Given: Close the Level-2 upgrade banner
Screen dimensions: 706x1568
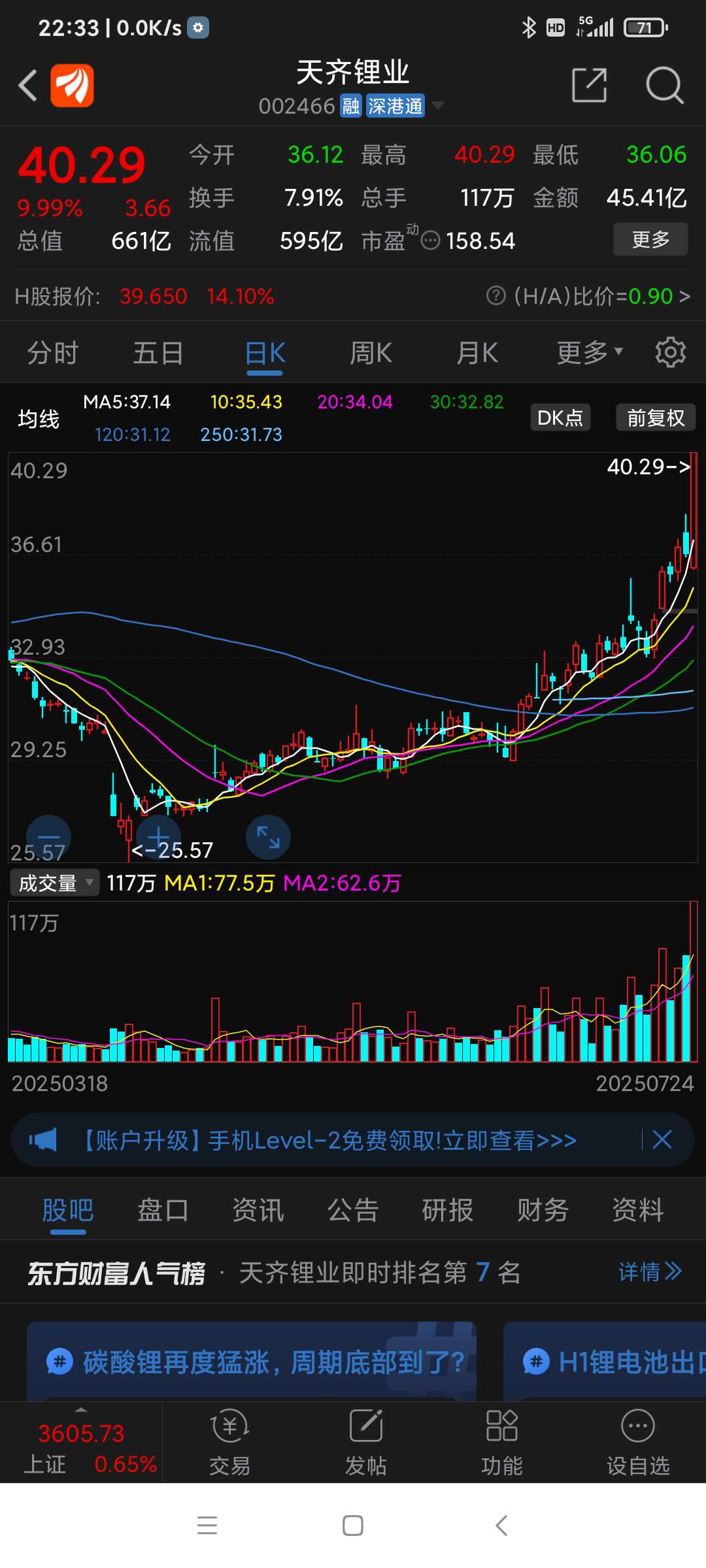Looking at the screenshot, I should pyautogui.click(x=662, y=1140).
